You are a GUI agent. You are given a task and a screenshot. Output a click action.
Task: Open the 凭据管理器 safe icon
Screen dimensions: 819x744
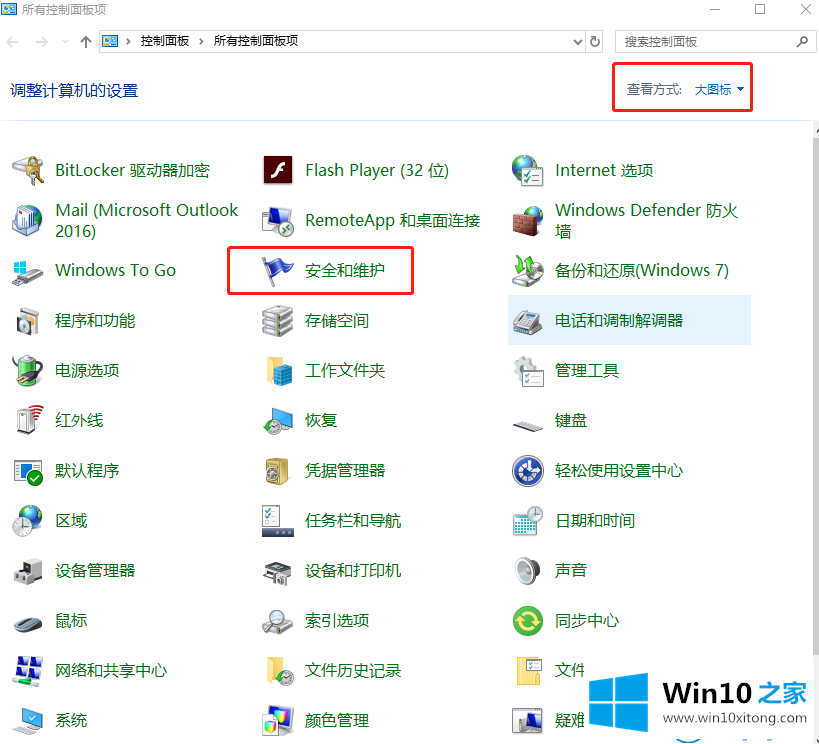(277, 471)
